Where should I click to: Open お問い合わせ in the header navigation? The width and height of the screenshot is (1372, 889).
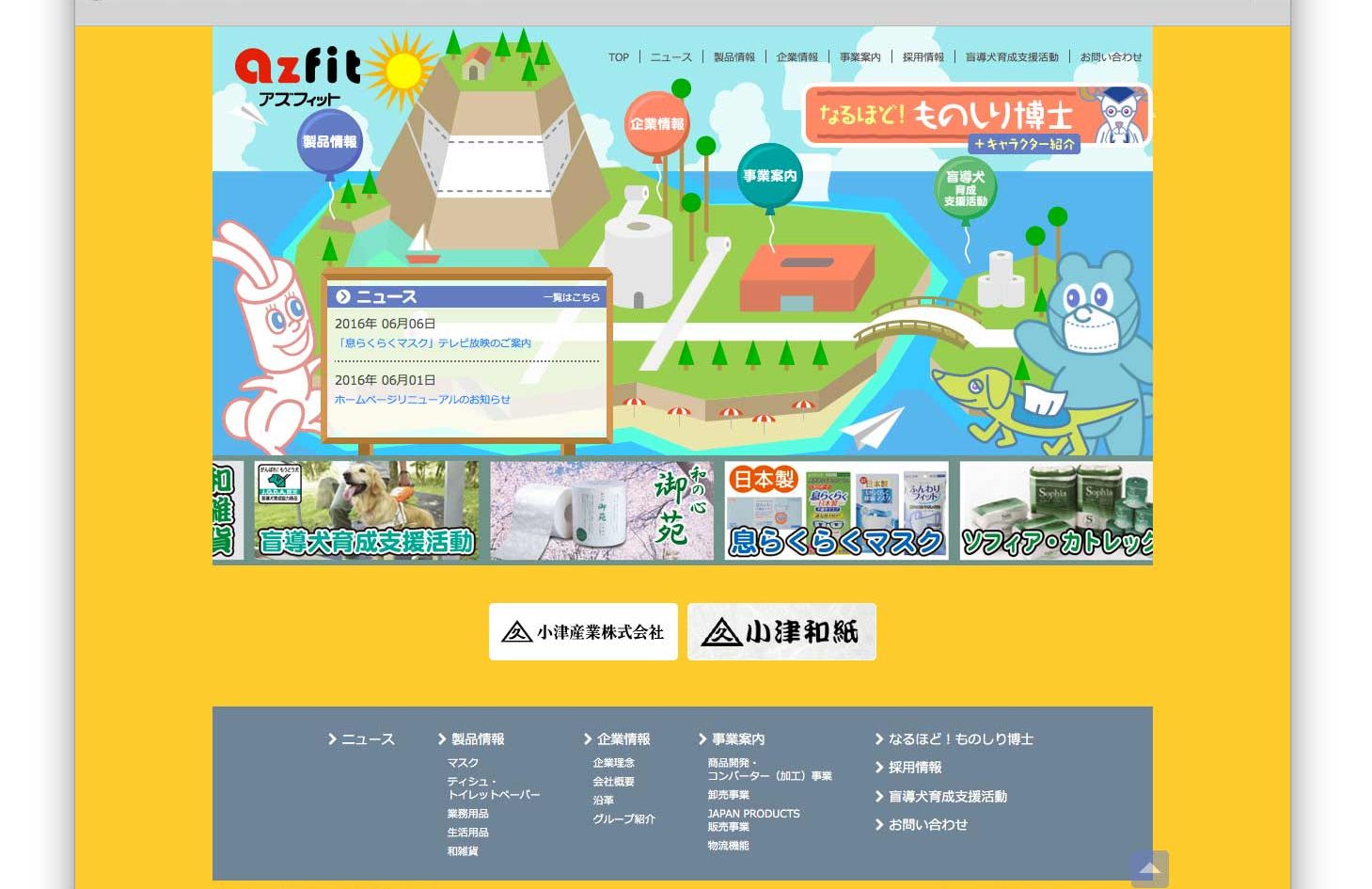tap(1112, 57)
